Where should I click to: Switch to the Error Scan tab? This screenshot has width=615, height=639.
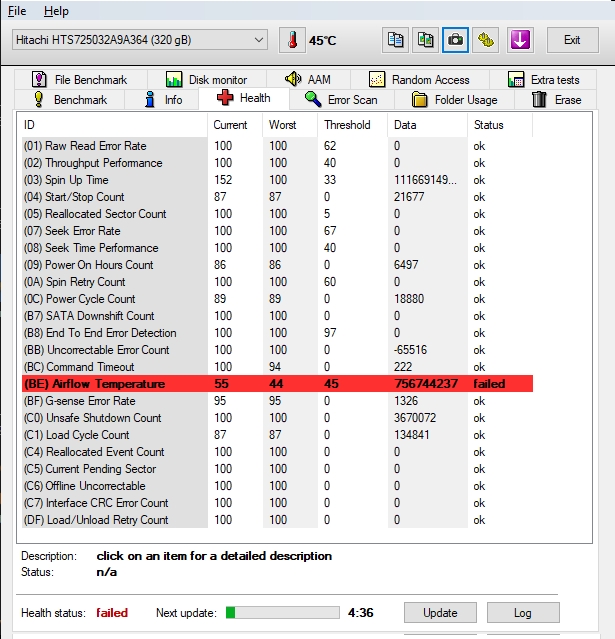coord(342,100)
